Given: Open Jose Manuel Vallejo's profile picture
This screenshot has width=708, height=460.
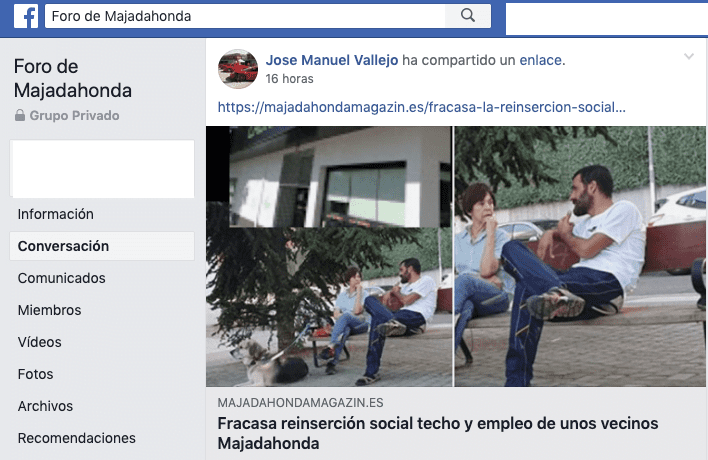Looking at the screenshot, I should point(238,69).
